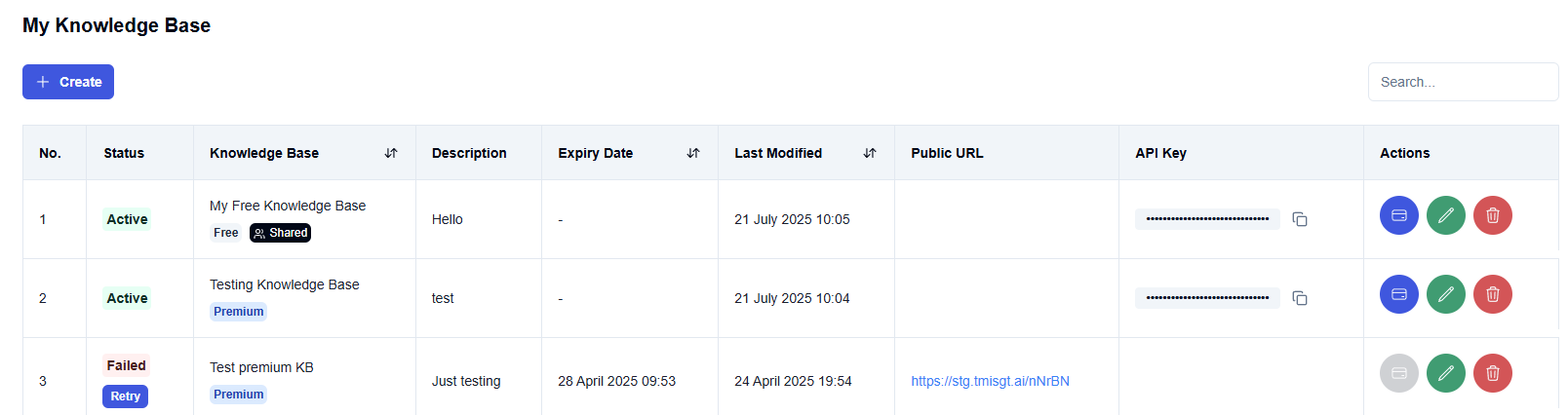Edit Test premium KB with pencil icon
The width and height of the screenshot is (1568, 415).
point(1445,373)
